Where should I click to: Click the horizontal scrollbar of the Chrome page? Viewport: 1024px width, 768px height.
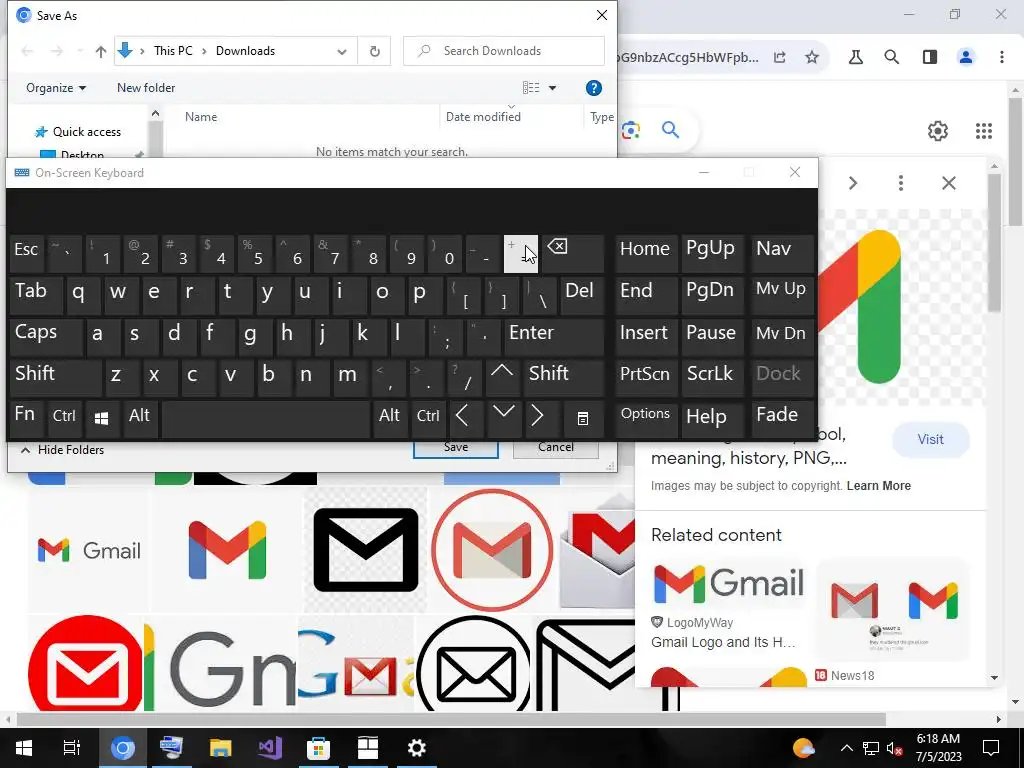(x=451, y=719)
